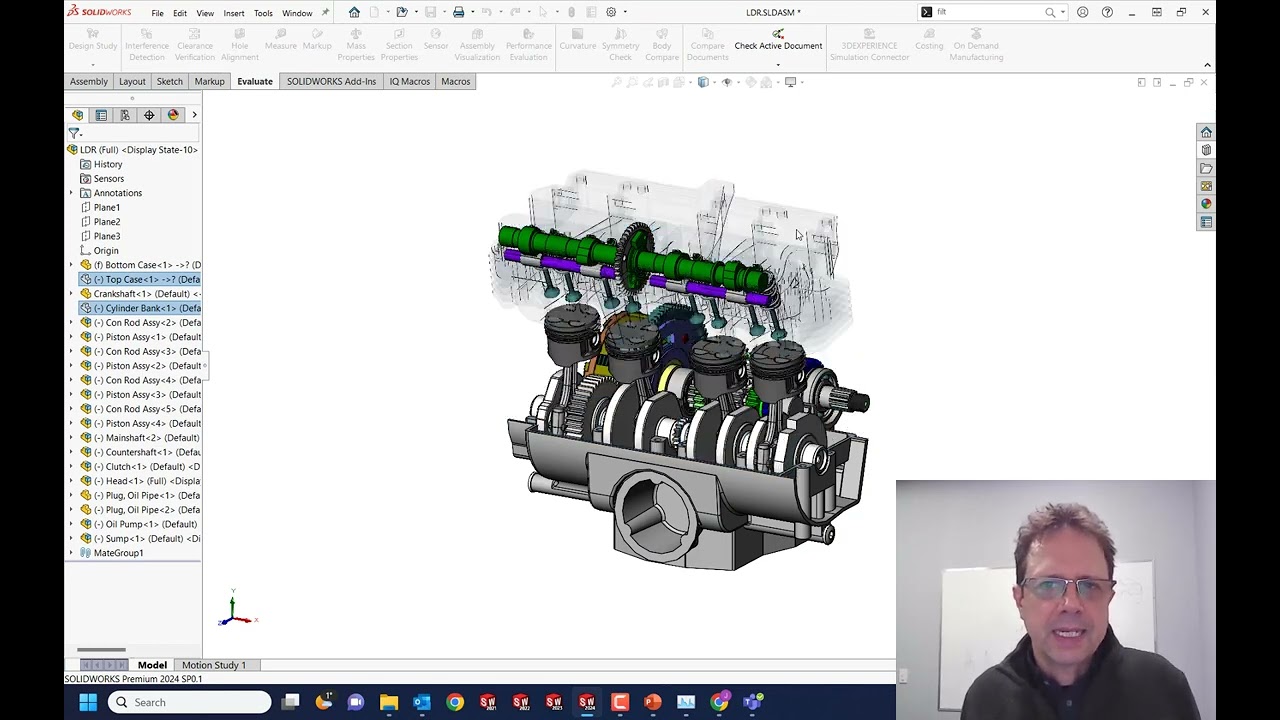Screen dimensions: 1280x720
Task: Switch to Motion Study 1 tab
Action: (214, 665)
